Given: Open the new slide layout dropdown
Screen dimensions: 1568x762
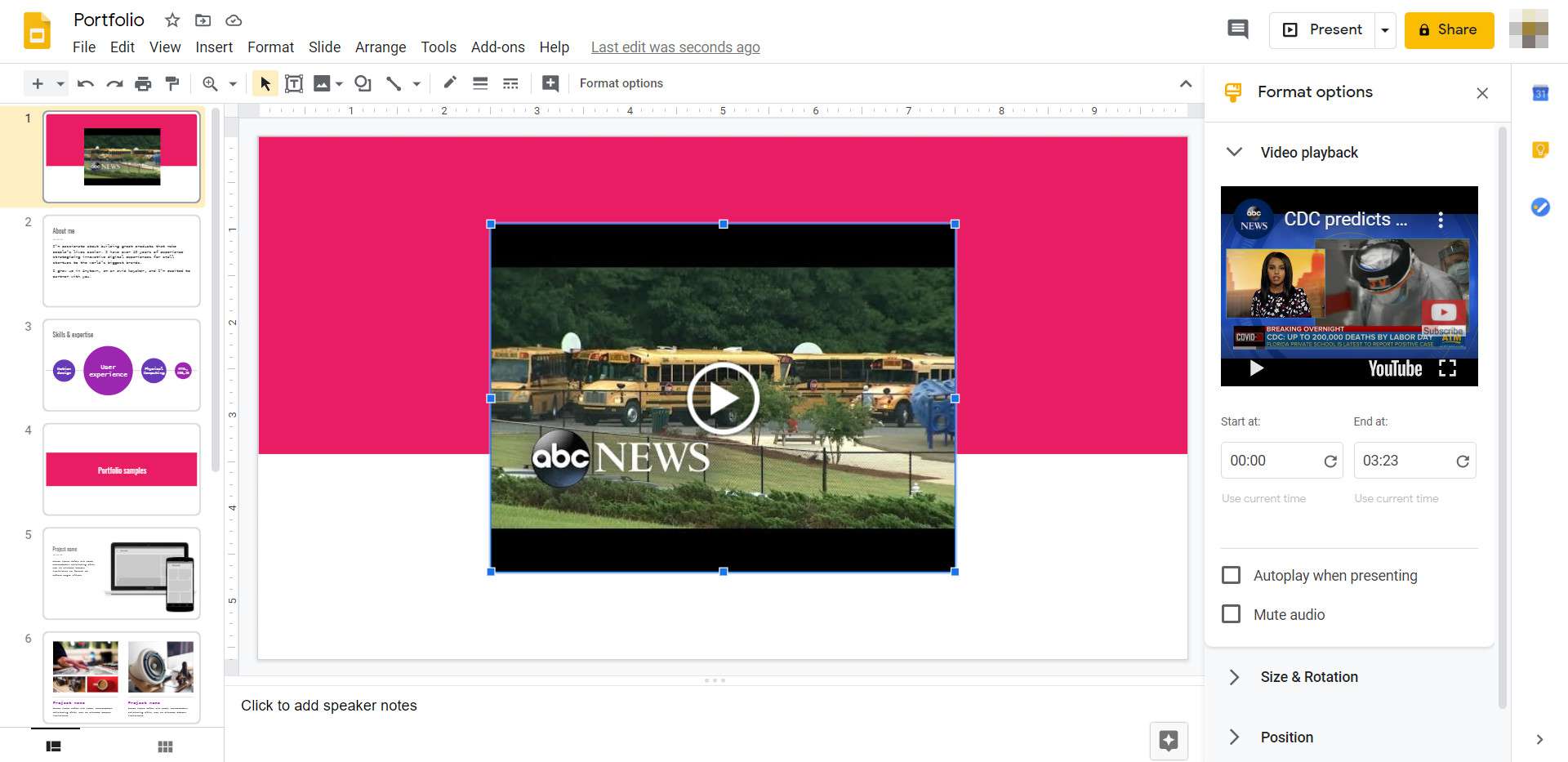Looking at the screenshot, I should click(60, 84).
